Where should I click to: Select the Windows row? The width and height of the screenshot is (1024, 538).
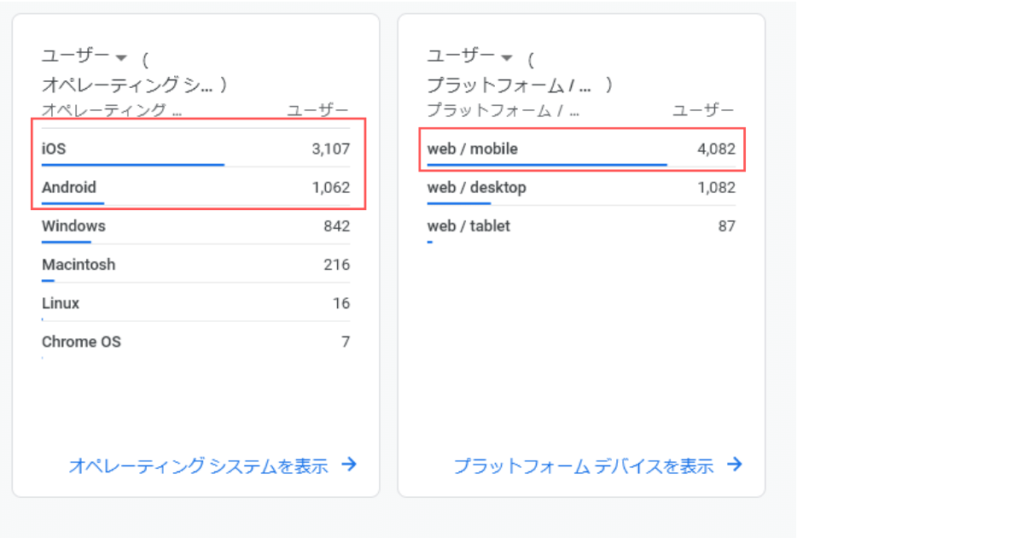point(196,226)
